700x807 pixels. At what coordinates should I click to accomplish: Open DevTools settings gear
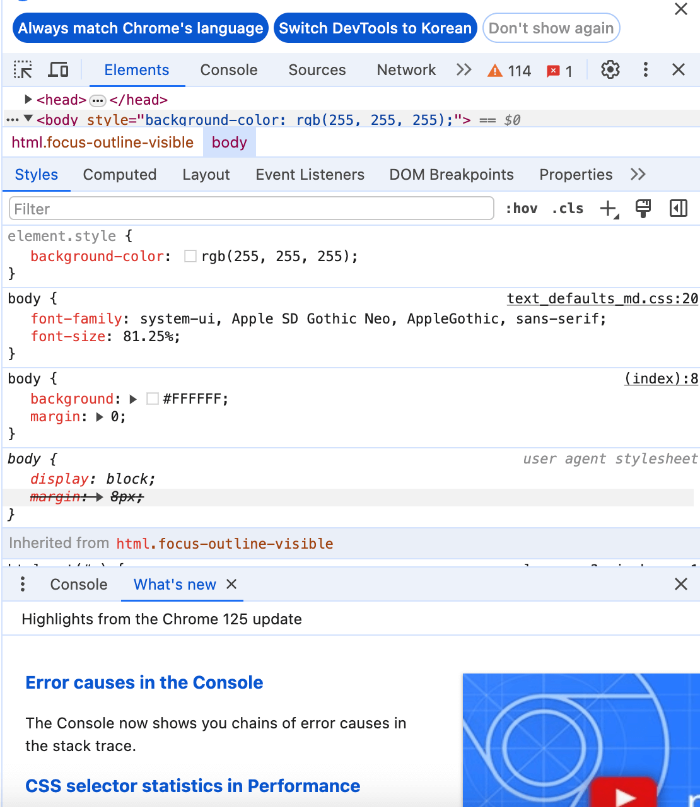click(610, 69)
